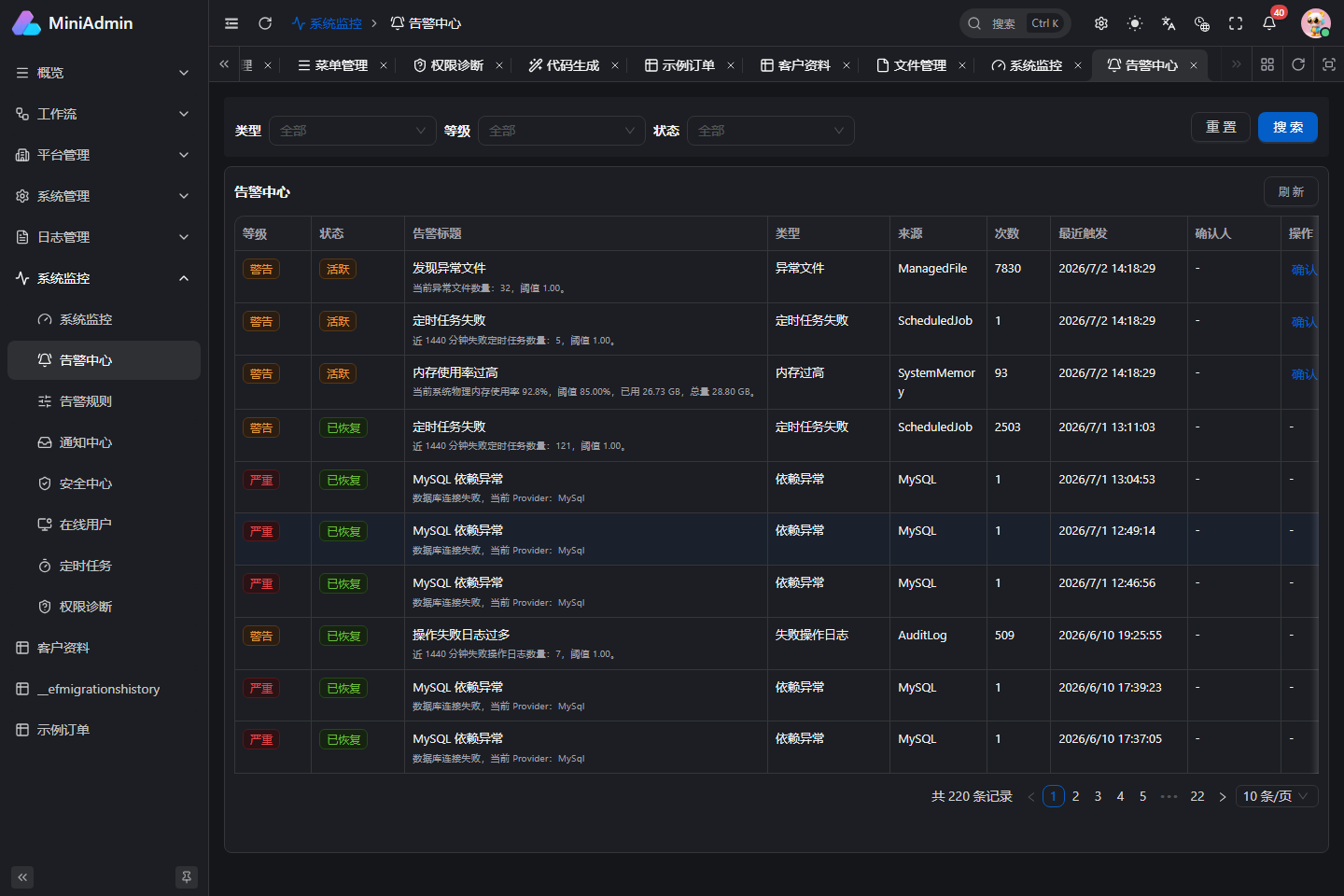
Task: Click the reload icon in top bar
Action: pyautogui.click(x=265, y=23)
